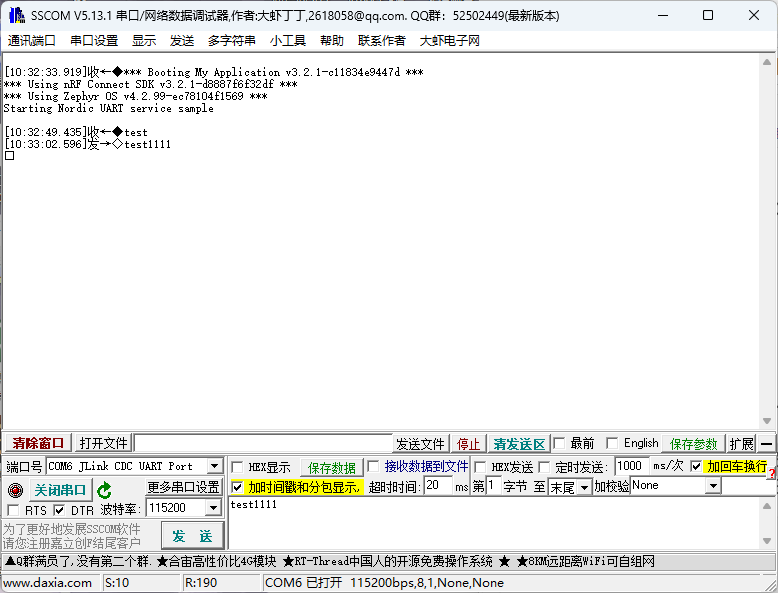Enable the HEX发送 checkbox
Screen dimensions: 778x593
click(x=480, y=467)
